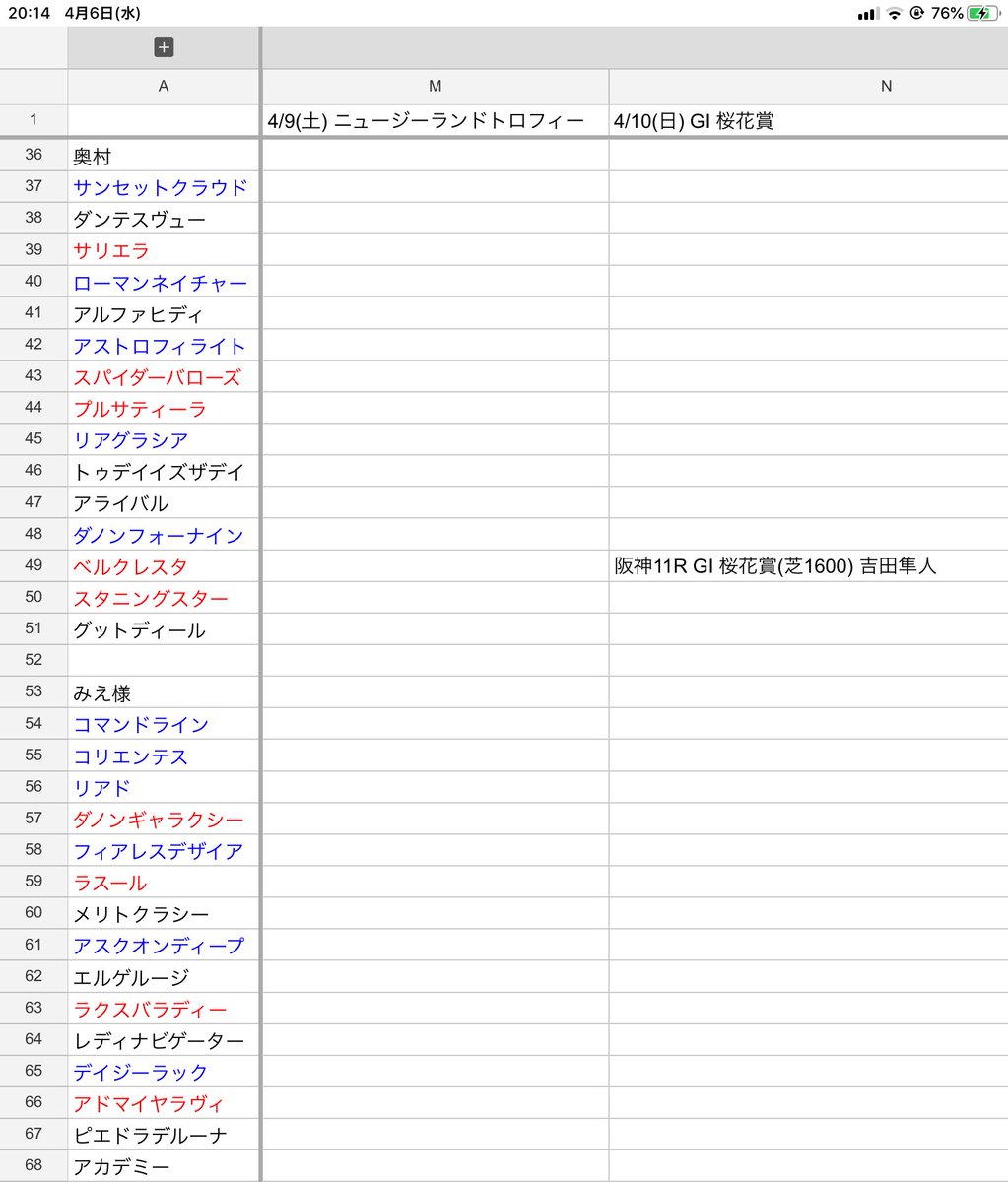Select cell 'ダノンフォーナイン'
1008x1182 pixels.
click(x=164, y=535)
